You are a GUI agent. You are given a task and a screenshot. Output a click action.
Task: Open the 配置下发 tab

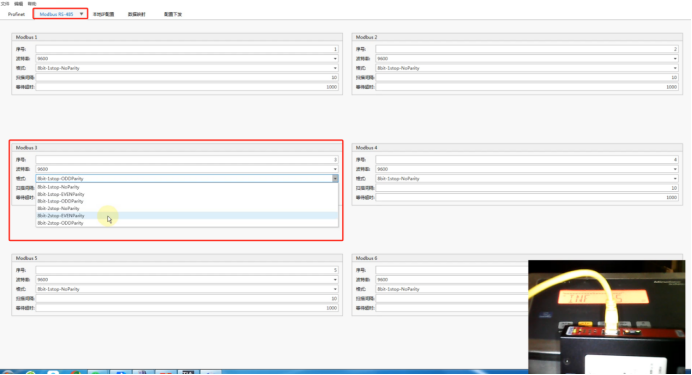click(173, 14)
